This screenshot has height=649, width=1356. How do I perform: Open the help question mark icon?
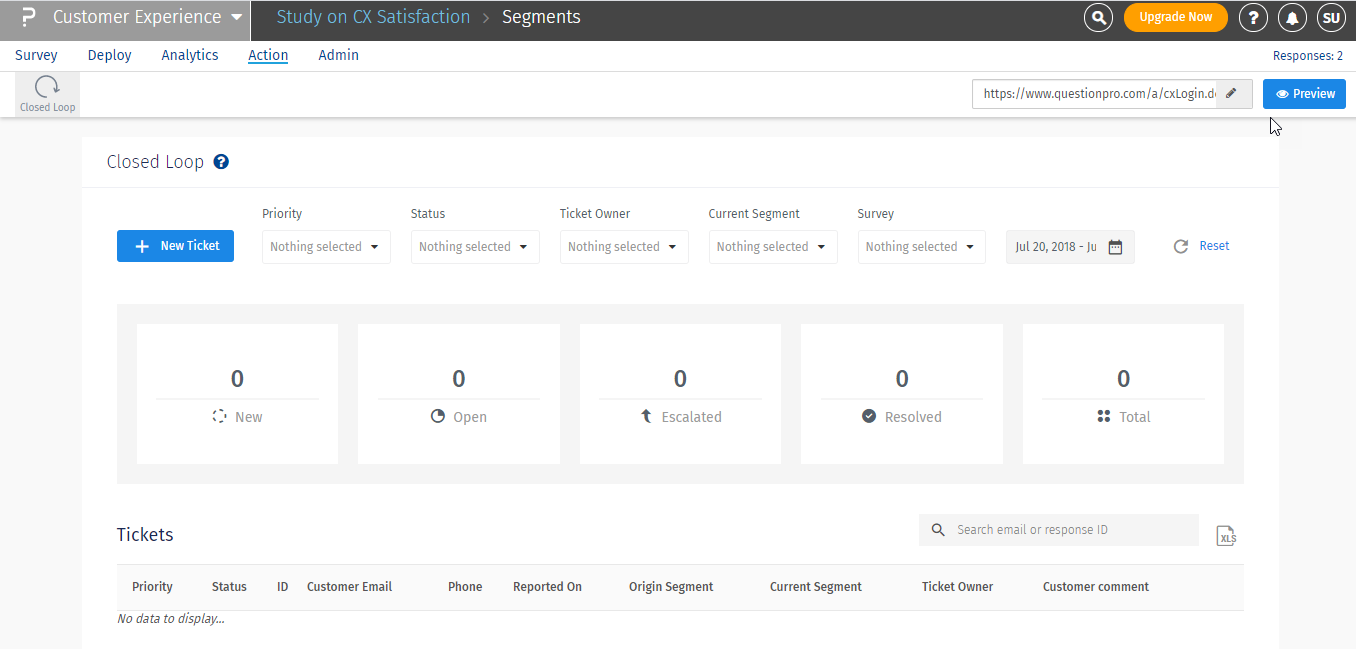1253,17
